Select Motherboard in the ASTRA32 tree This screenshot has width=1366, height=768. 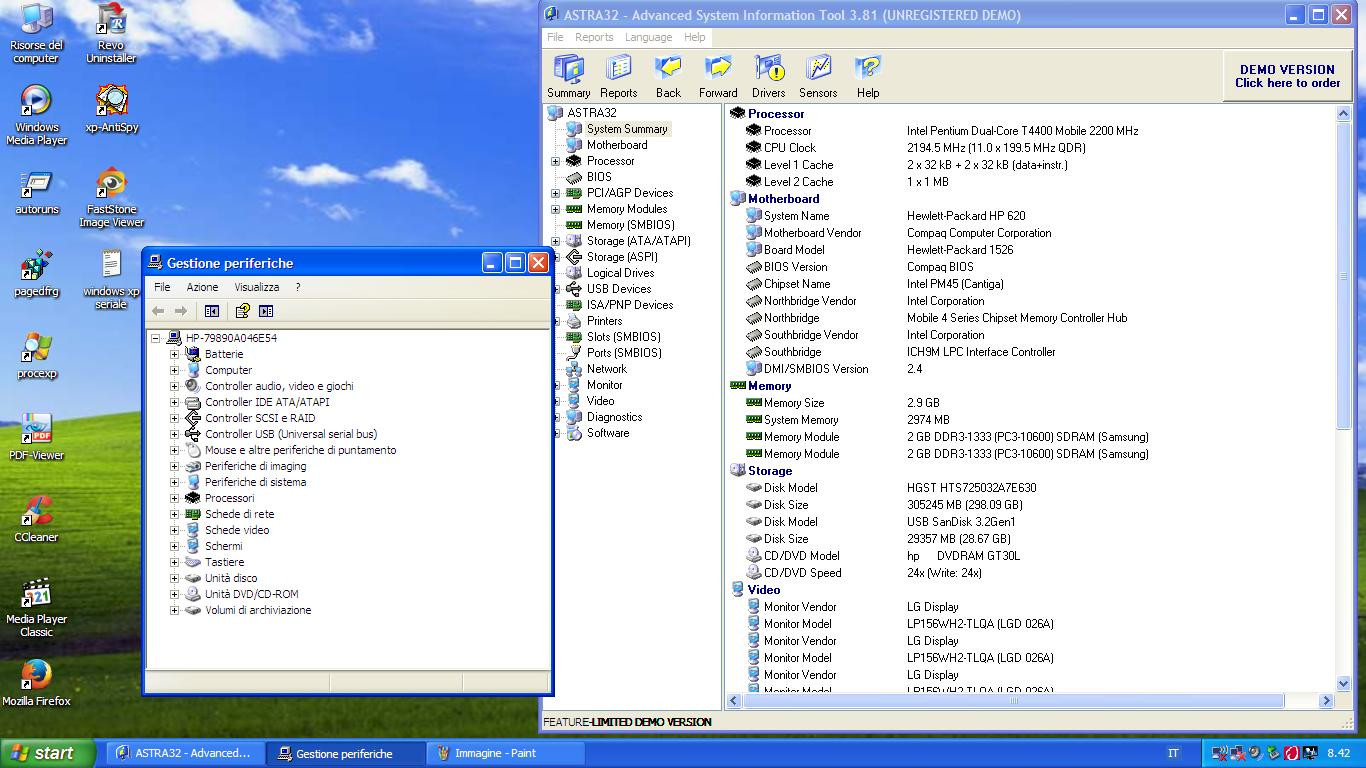click(x=616, y=145)
